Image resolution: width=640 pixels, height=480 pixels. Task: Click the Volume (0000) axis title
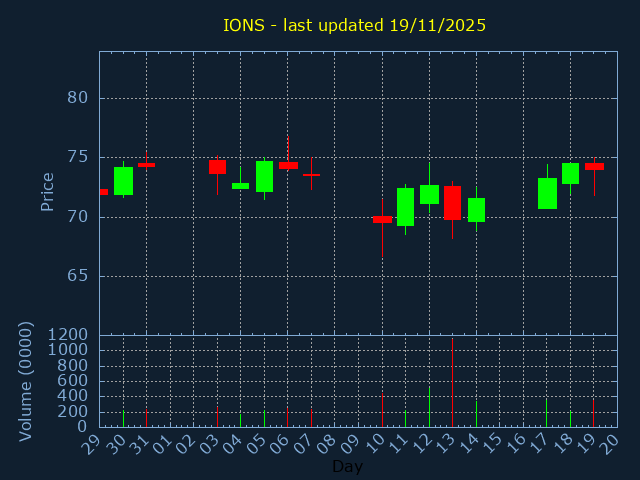pyautogui.click(x=27, y=380)
